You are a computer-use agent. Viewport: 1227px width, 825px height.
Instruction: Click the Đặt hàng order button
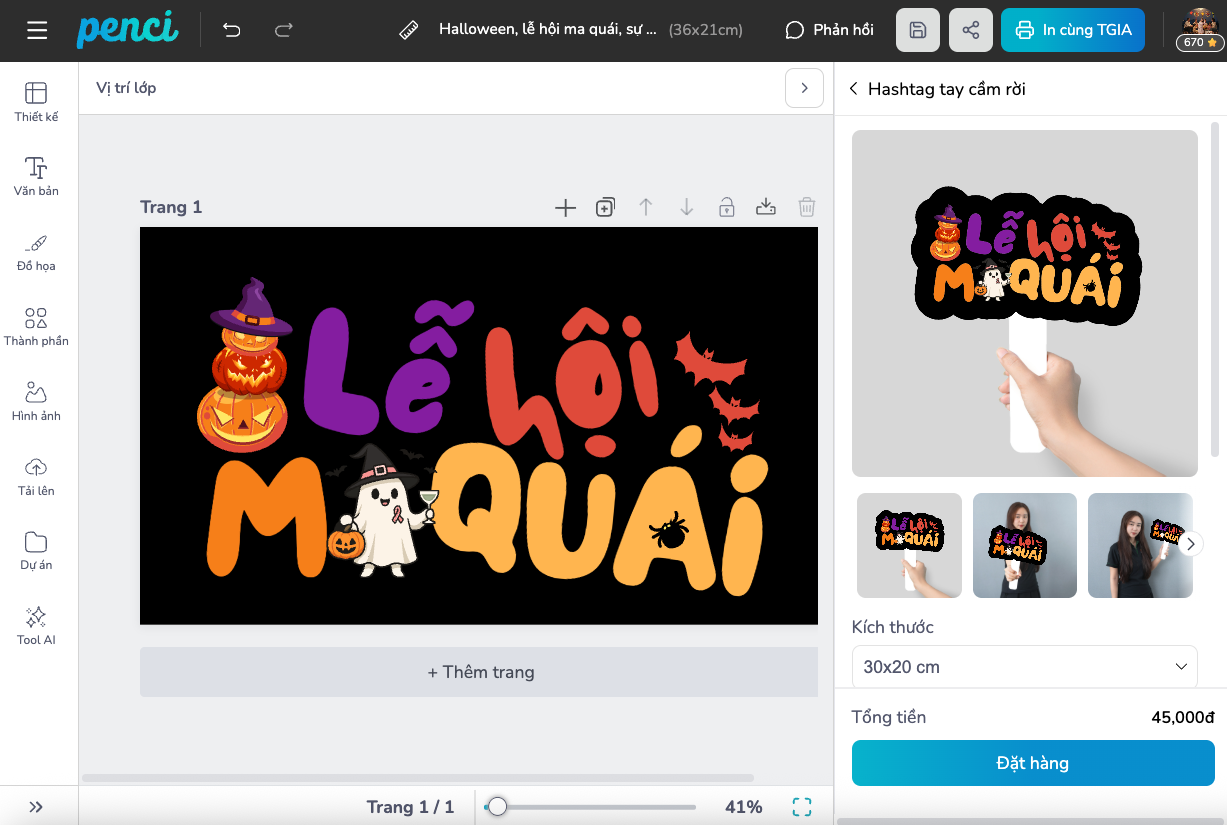click(x=1032, y=763)
